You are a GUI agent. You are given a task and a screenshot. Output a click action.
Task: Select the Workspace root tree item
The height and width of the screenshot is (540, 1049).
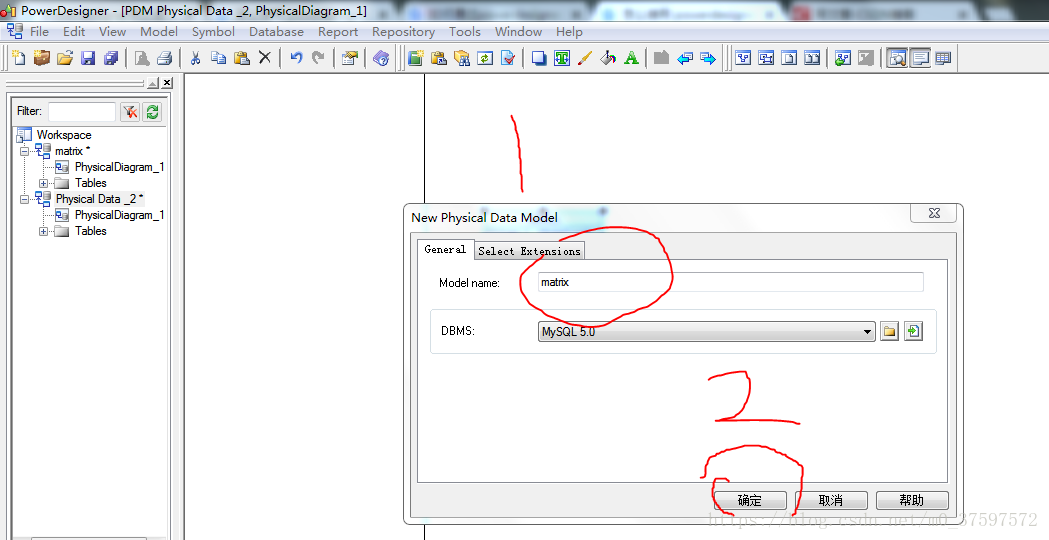click(64, 135)
